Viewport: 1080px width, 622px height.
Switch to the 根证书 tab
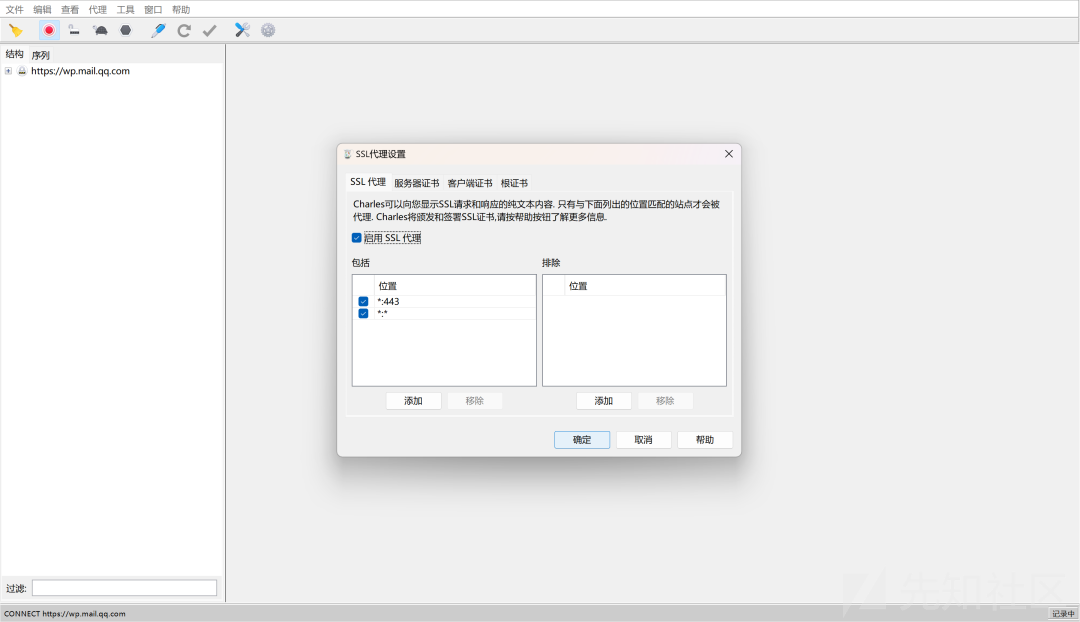tap(514, 183)
